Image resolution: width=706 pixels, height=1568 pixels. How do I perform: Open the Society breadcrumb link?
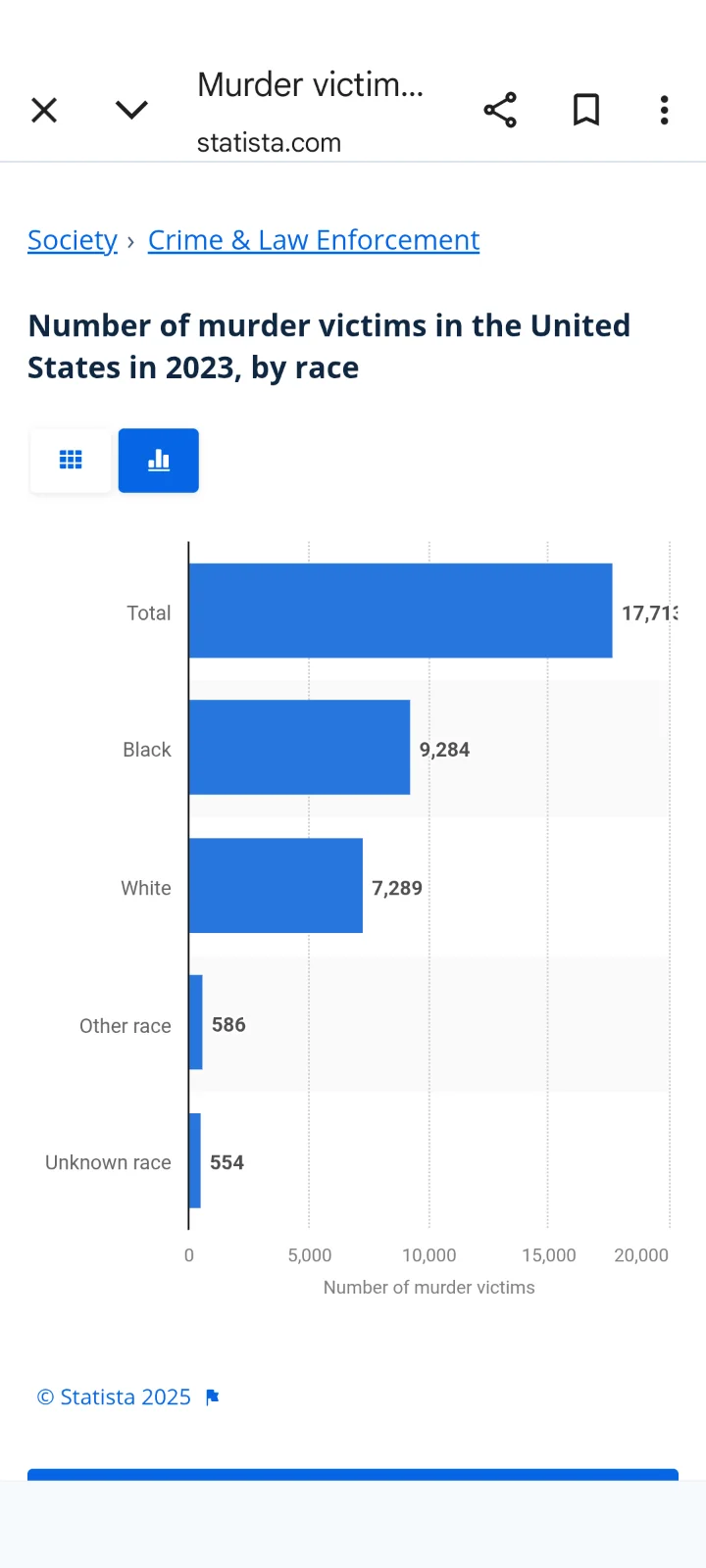click(73, 240)
